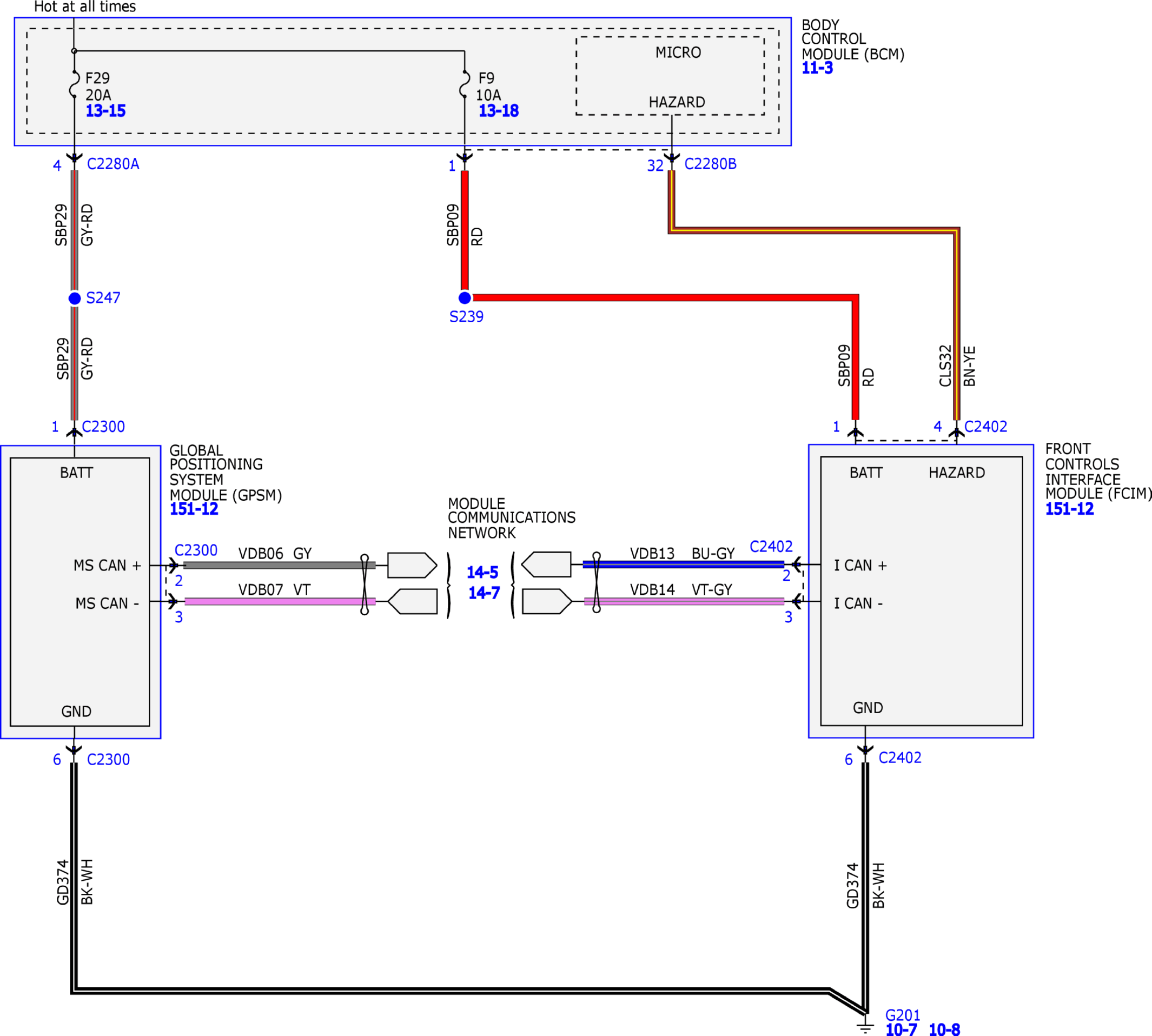Screen dimensions: 1152x1036
Task: Open the 13-18 fuse F9 page link
Action: point(498,110)
